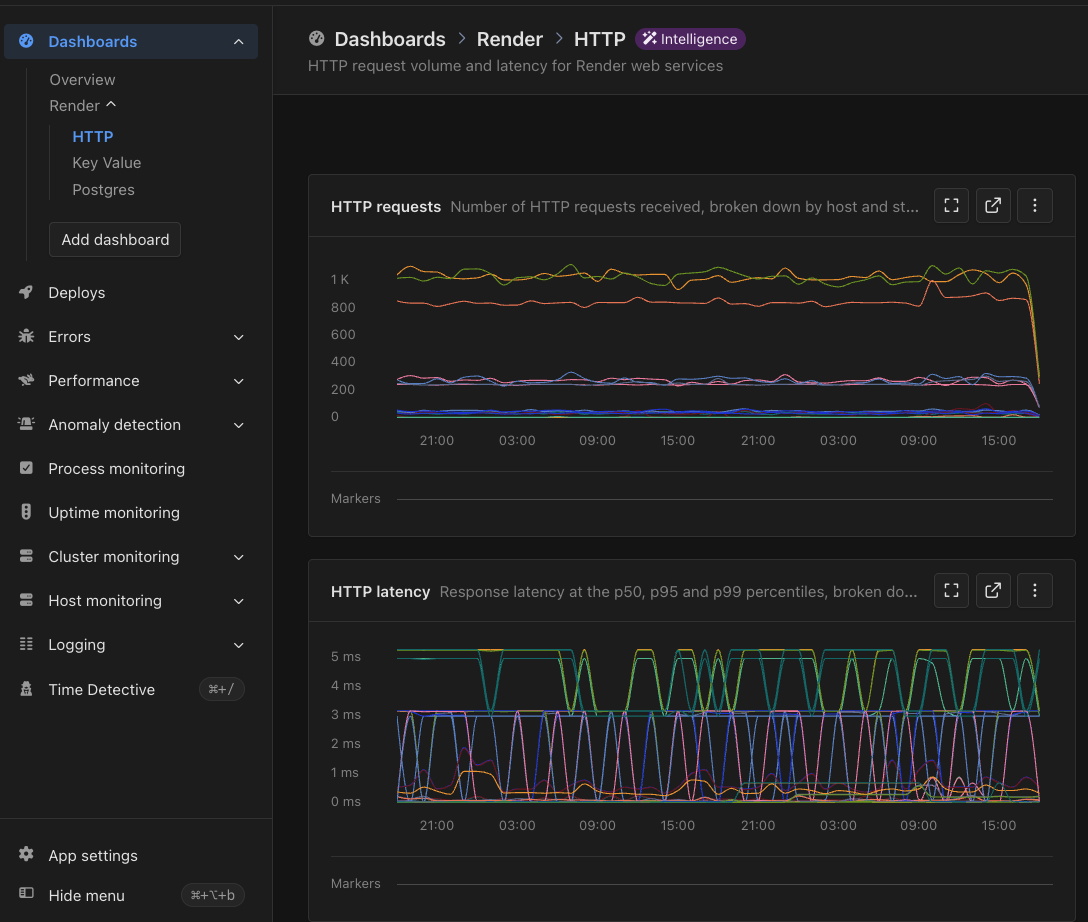Select the HTTP dashboard item
The height and width of the screenshot is (922, 1088).
pos(92,137)
